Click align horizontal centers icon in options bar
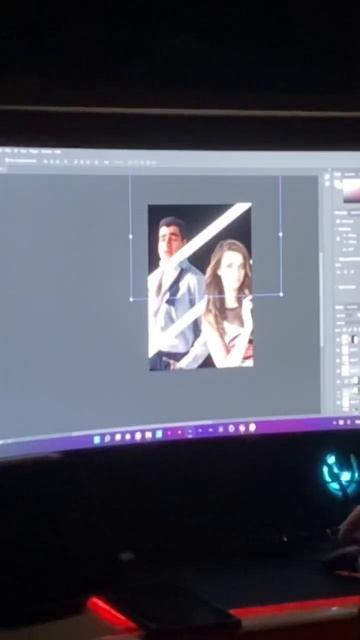Screen dimensions: 360x640 (x=51, y=161)
